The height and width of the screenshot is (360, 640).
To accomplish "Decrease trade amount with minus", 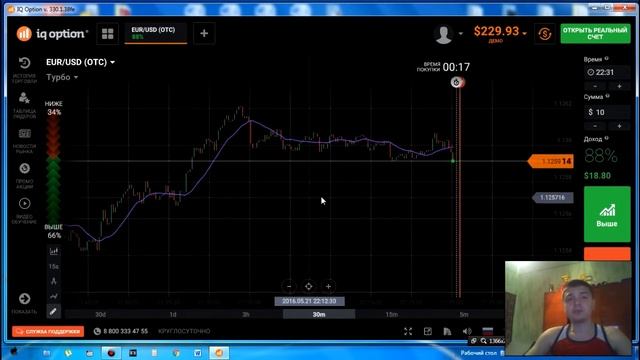I will [595, 126].
